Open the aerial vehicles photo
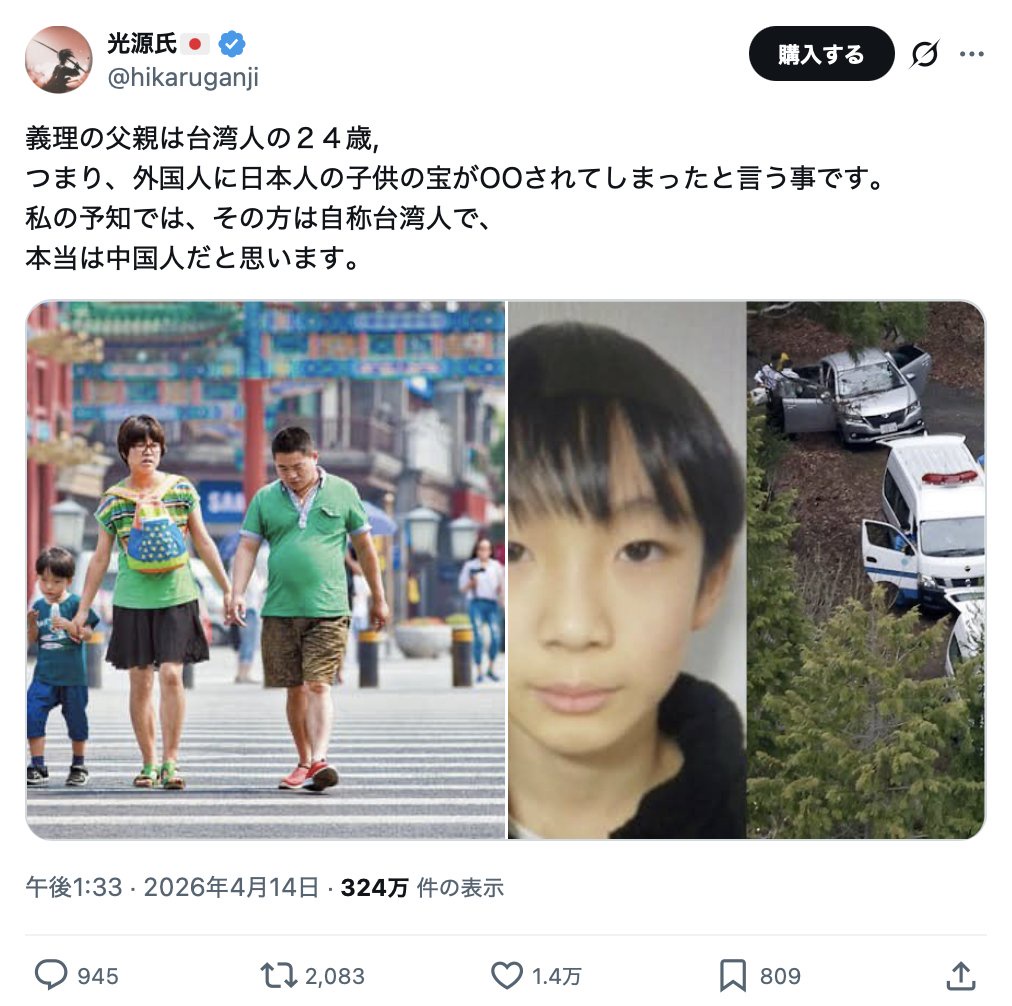Viewport: 1012px width, 1006px height. click(x=866, y=570)
